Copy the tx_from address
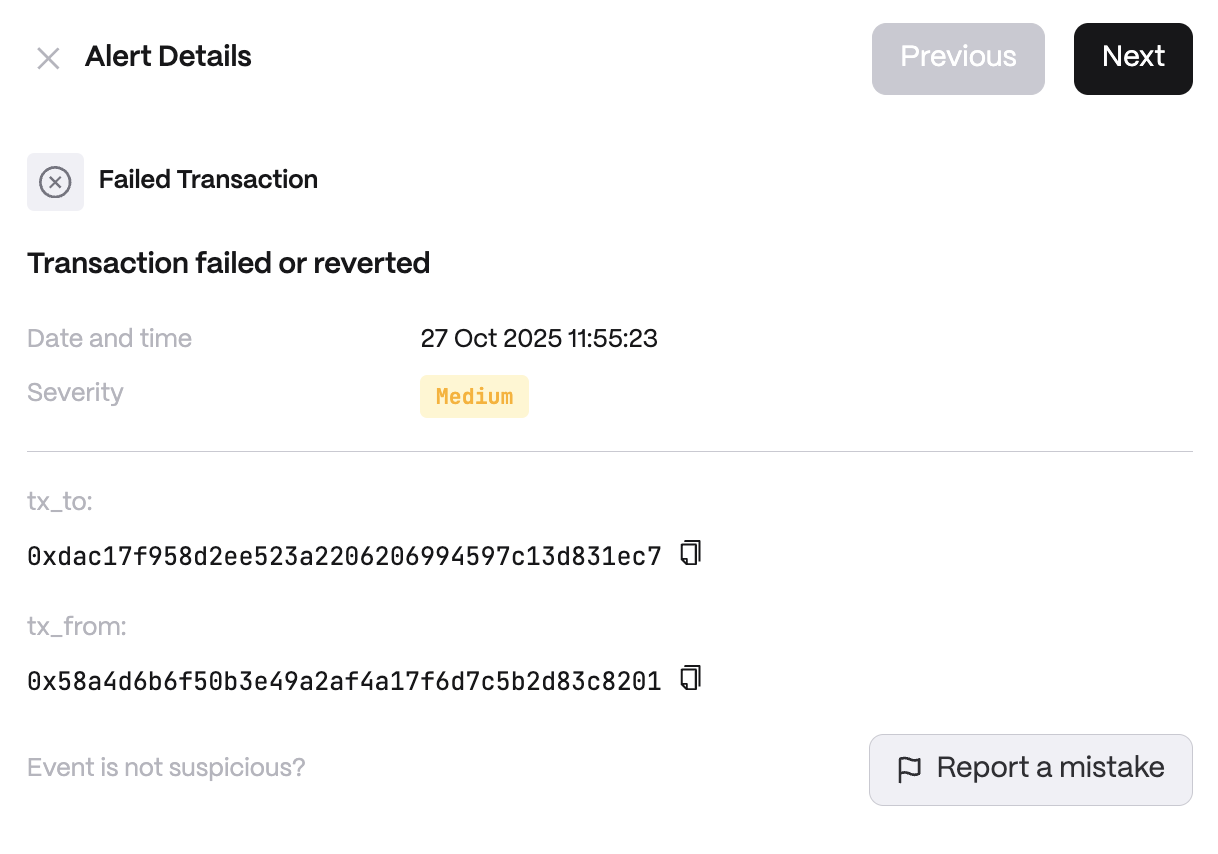The height and width of the screenshot is (854, 1218). (x=691, y=679)
